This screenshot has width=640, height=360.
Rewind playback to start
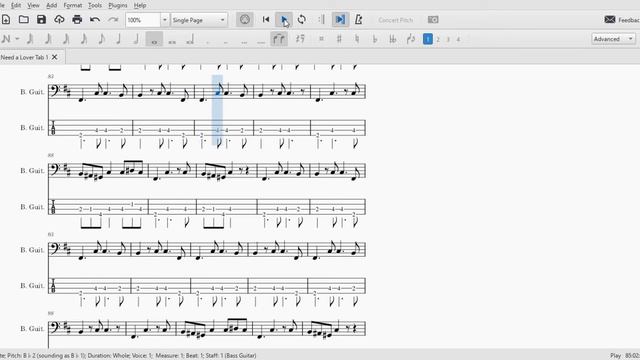coord(266,20)
